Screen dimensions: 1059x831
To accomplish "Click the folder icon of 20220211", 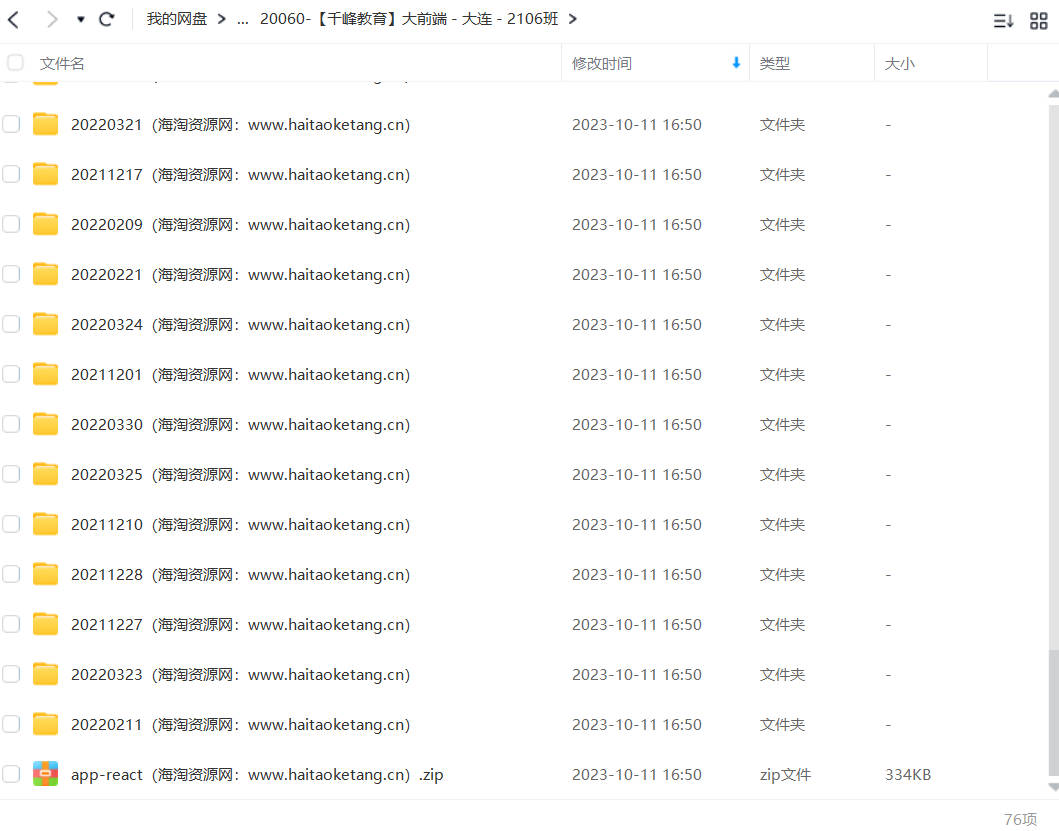I will pyautogui.click(x=45, y=724).
